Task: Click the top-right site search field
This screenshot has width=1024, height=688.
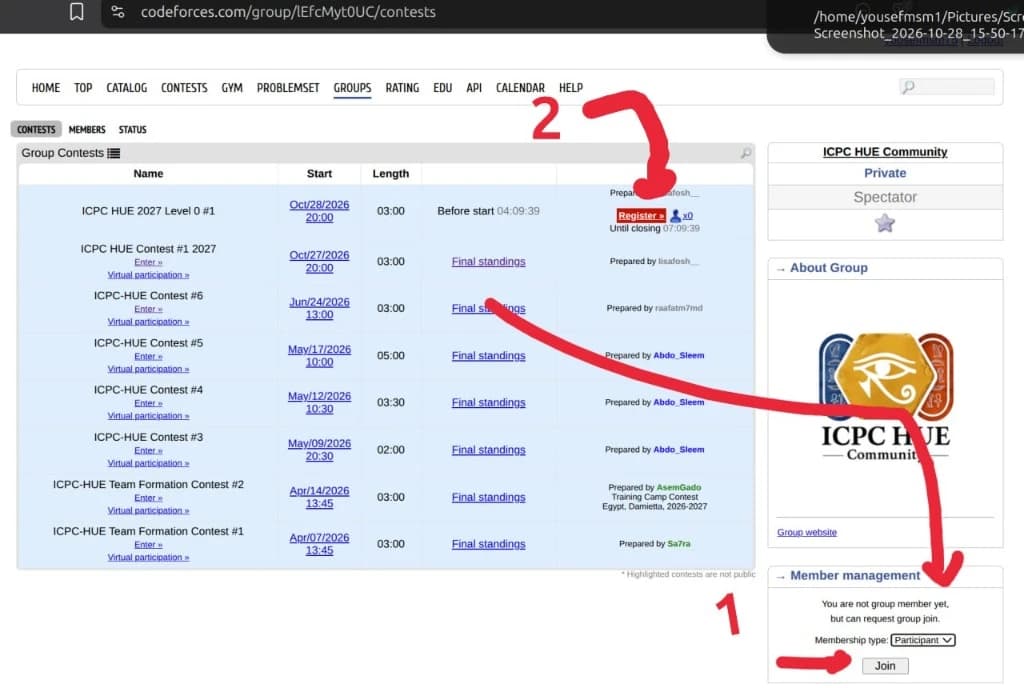Action: [x=947, y=87]
